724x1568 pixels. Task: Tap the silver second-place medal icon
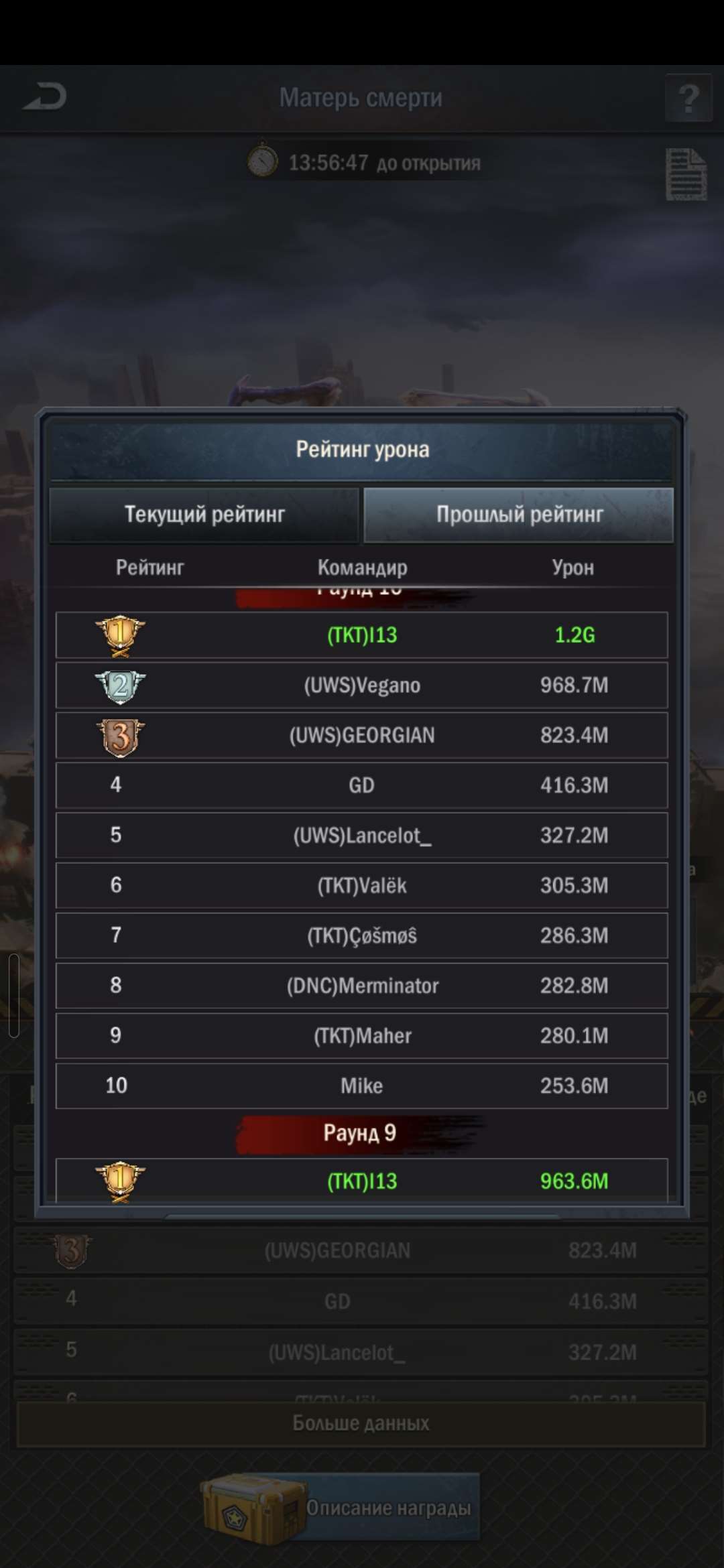coord(120,686)
